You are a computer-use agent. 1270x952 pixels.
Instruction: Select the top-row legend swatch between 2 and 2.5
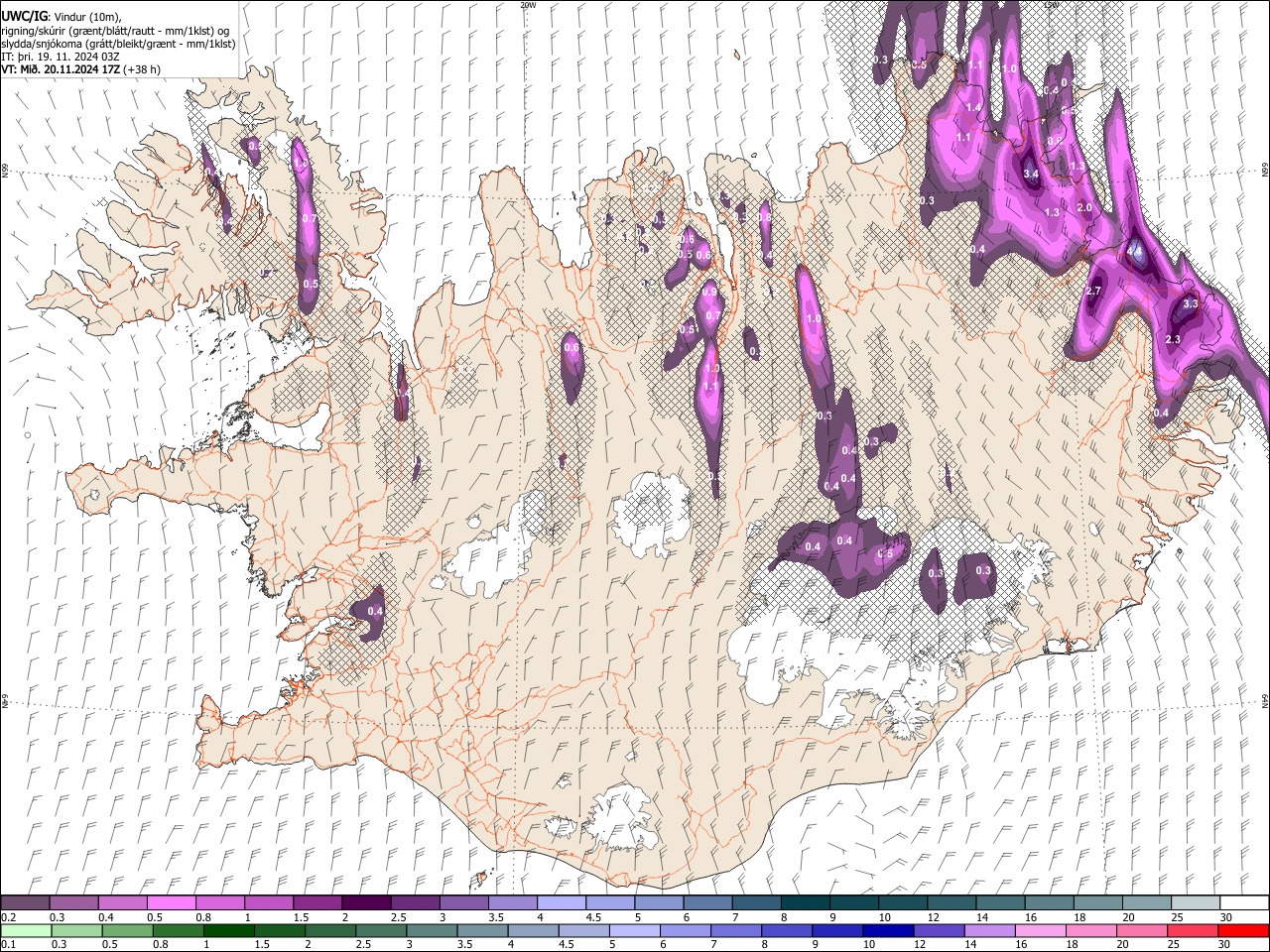[365, 902]
